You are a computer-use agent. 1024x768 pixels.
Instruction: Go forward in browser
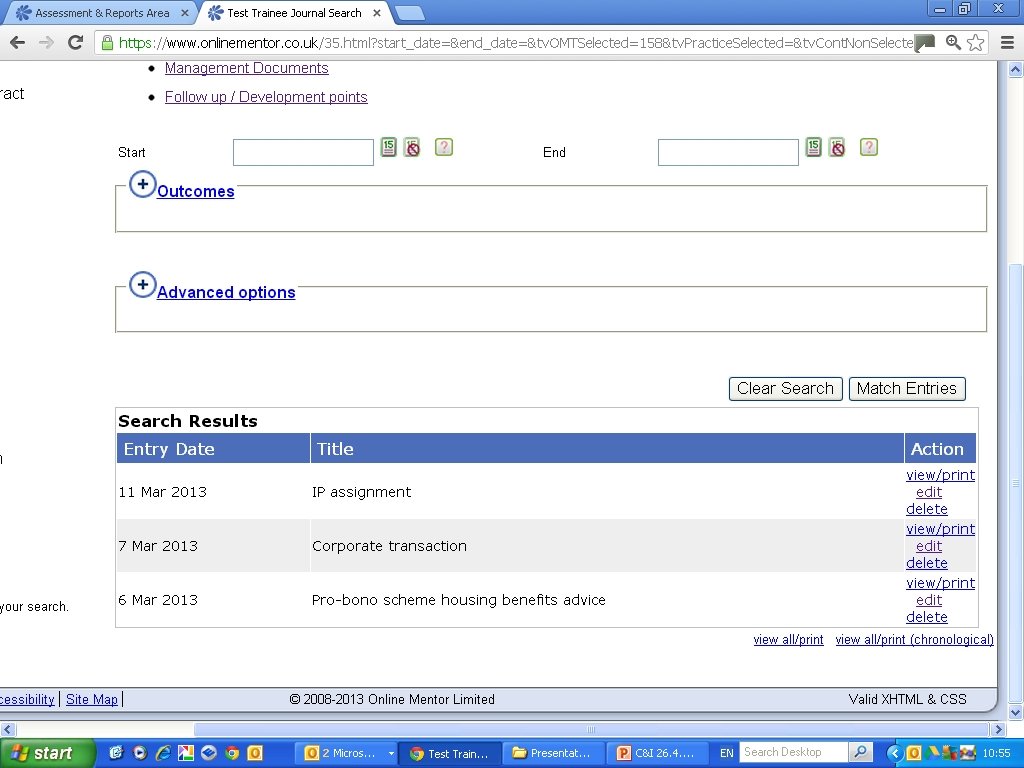pos(46,42)
